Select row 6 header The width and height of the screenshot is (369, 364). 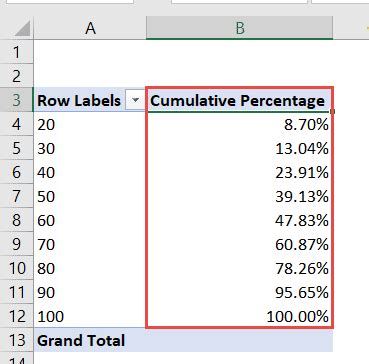tap(17, 172)
